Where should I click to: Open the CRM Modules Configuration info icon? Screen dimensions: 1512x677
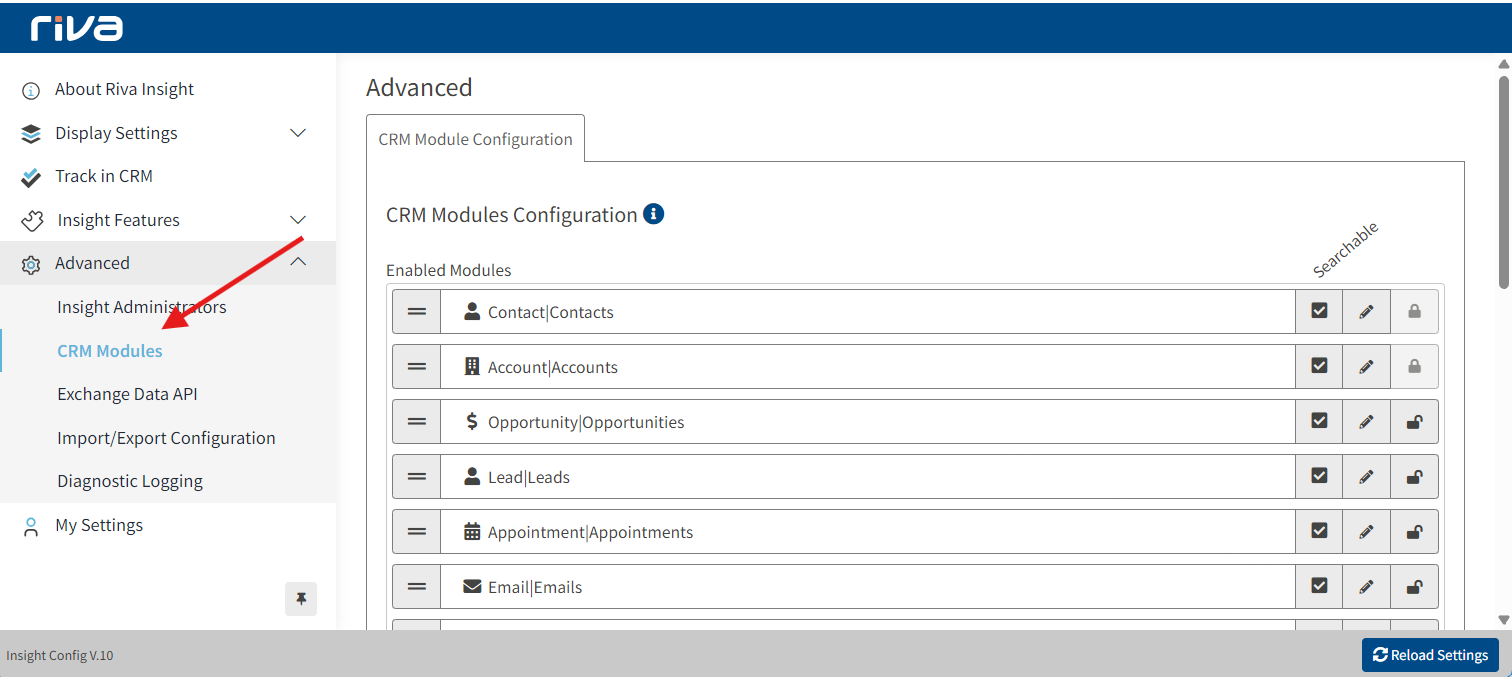tap(654, 214)
